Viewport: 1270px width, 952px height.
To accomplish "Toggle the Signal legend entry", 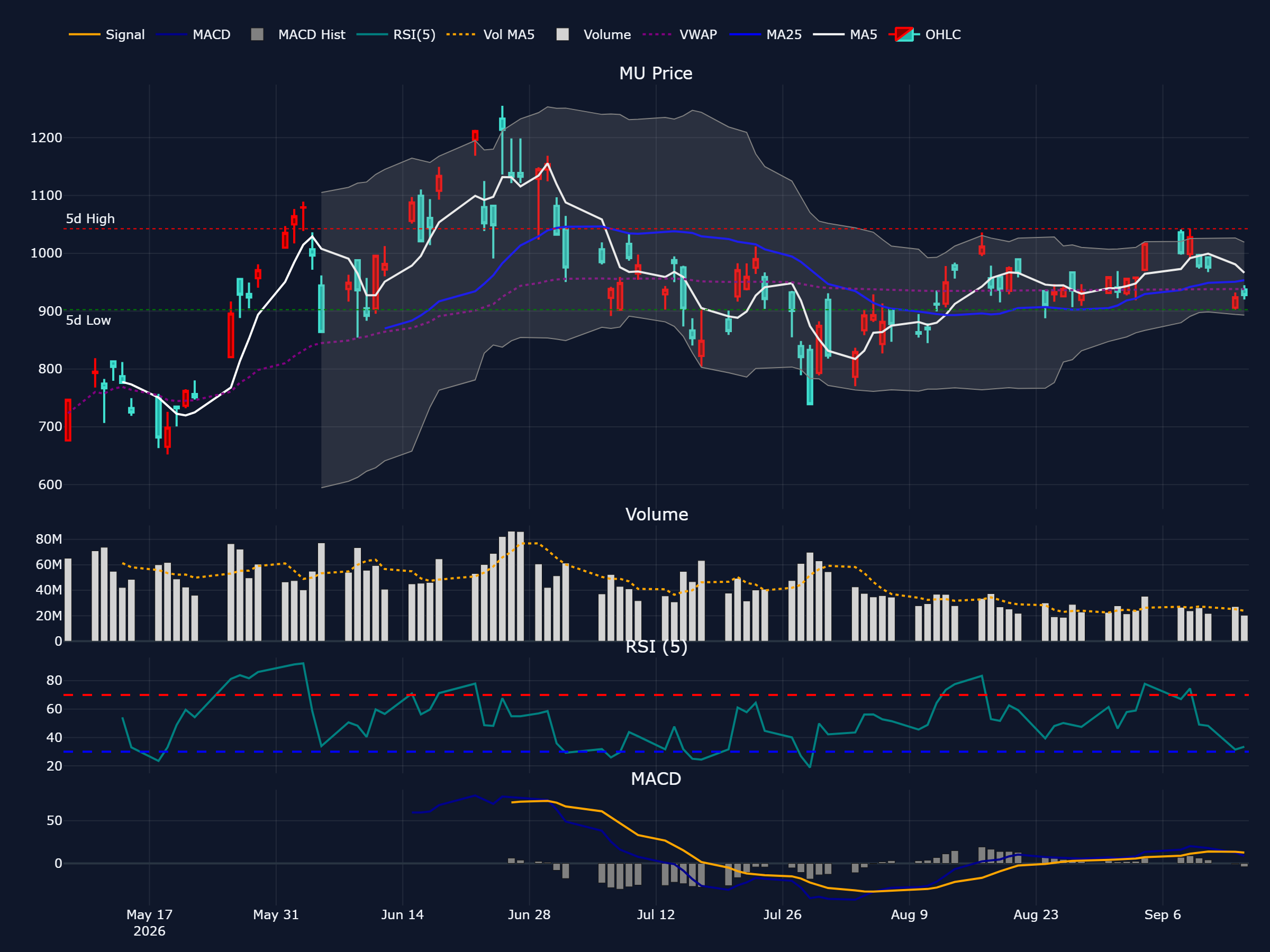I will (107, 34).
